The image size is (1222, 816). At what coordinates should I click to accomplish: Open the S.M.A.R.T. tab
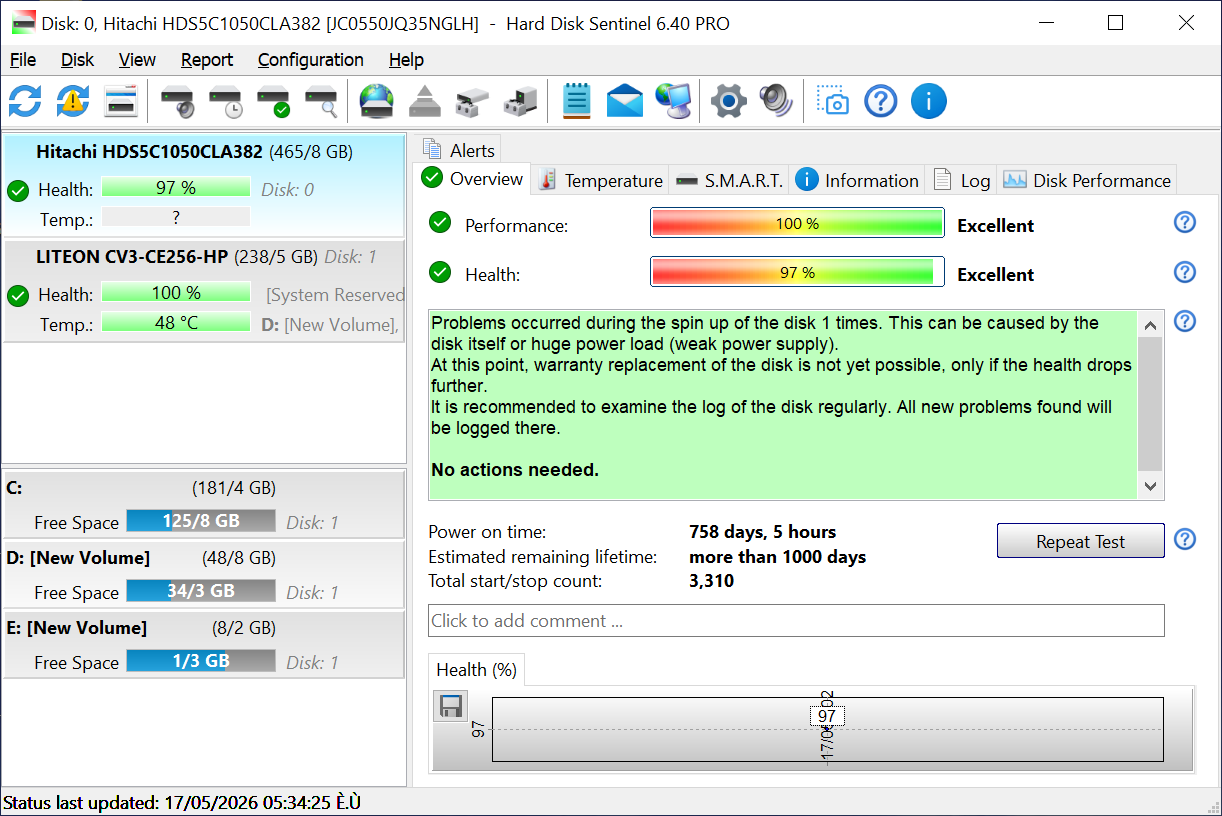[x=729, y=181]
